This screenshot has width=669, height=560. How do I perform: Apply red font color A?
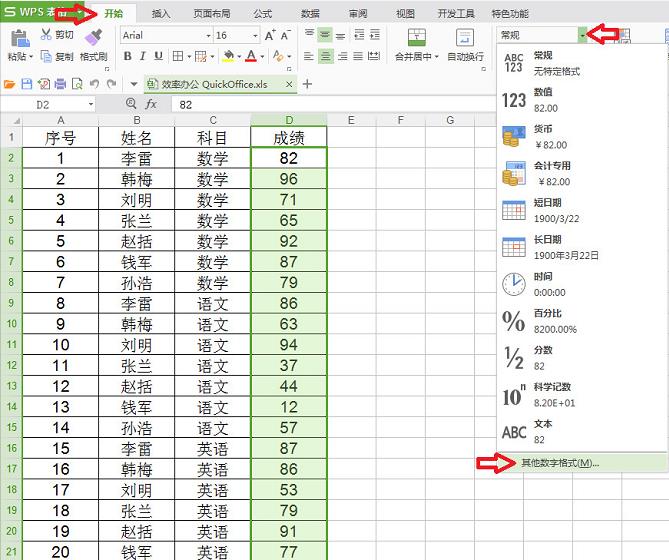251,56
